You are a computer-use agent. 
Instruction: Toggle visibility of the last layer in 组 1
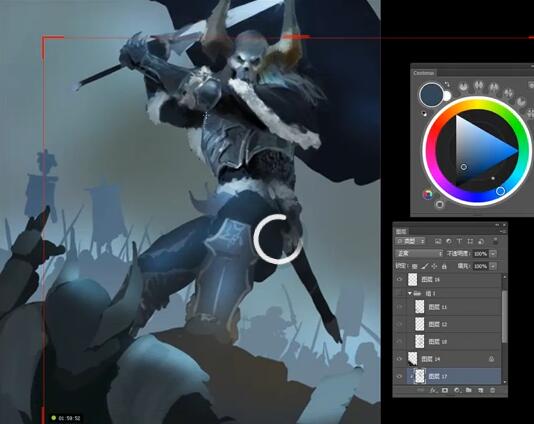(x=399, y=342)
